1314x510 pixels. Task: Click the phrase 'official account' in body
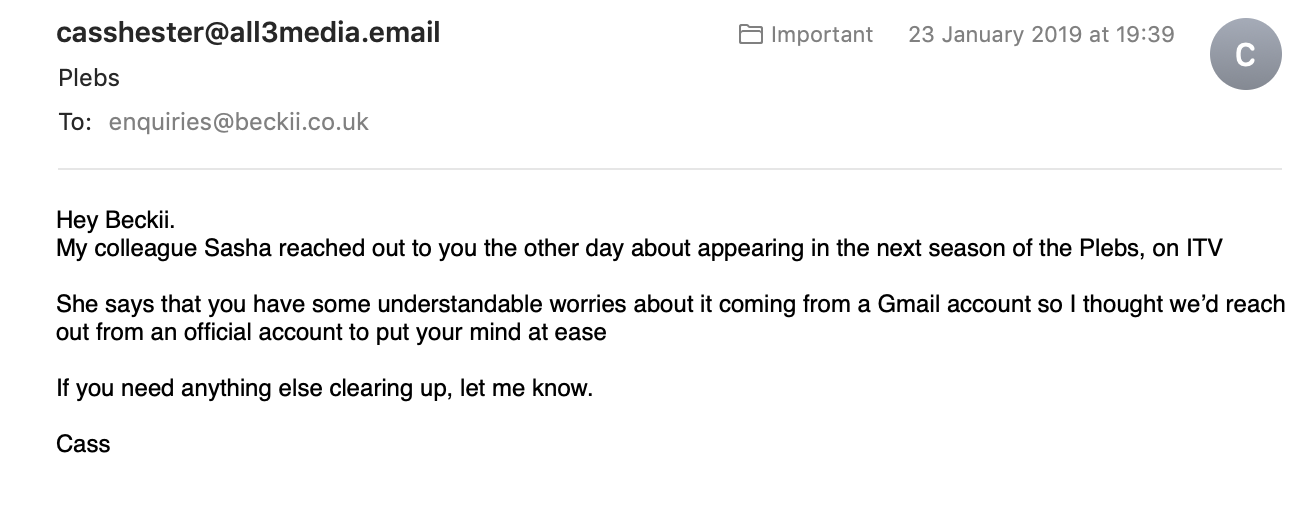click(258, 332)
